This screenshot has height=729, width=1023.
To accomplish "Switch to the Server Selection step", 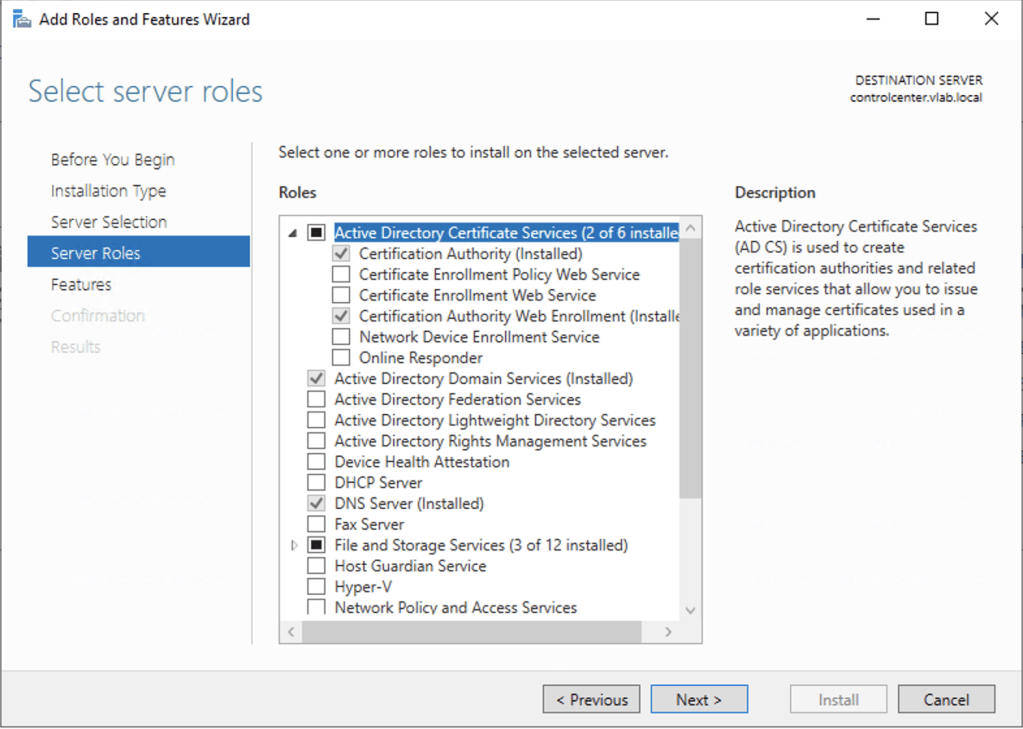I will click(108, 222).
